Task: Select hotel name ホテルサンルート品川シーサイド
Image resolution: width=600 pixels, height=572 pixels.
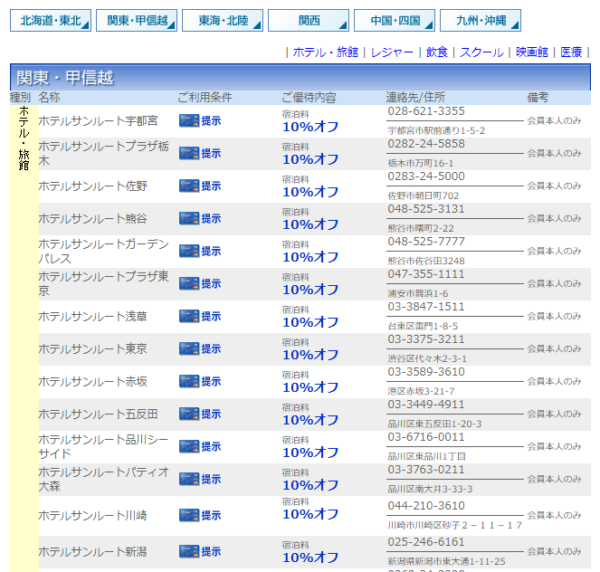Action: tap(103, 447)
